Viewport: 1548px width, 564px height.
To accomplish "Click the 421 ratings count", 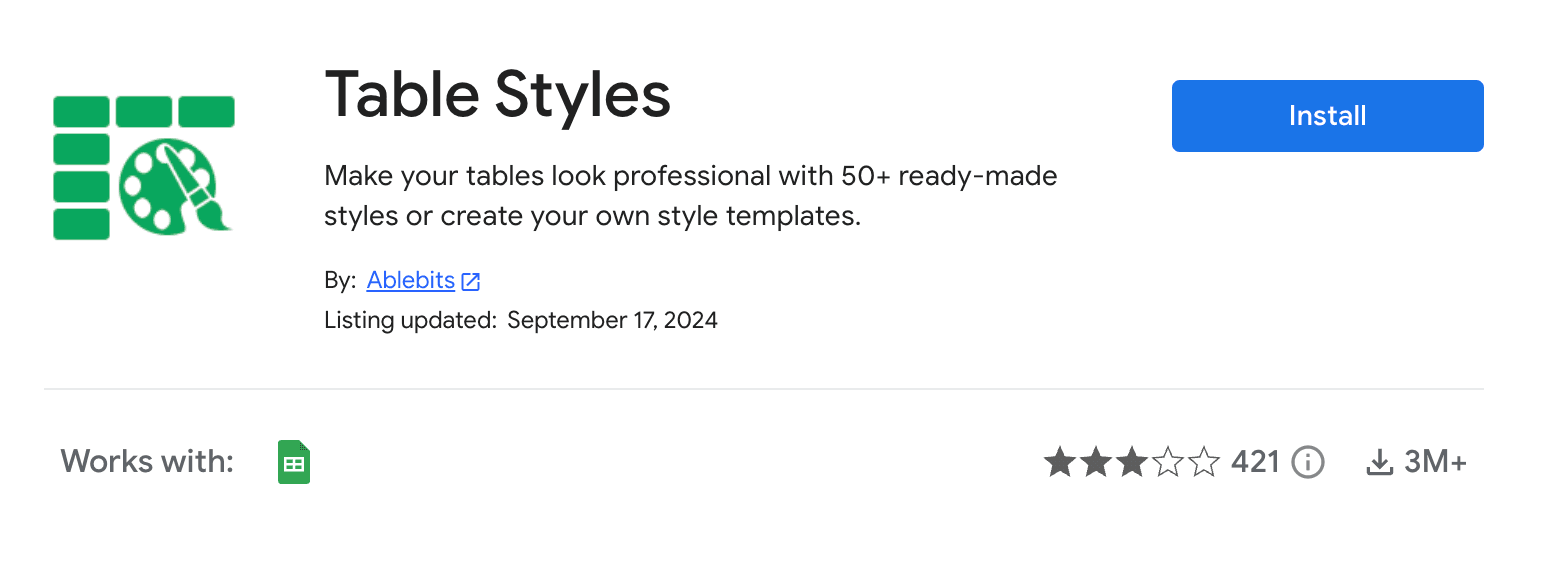I will click(1256, 462).
